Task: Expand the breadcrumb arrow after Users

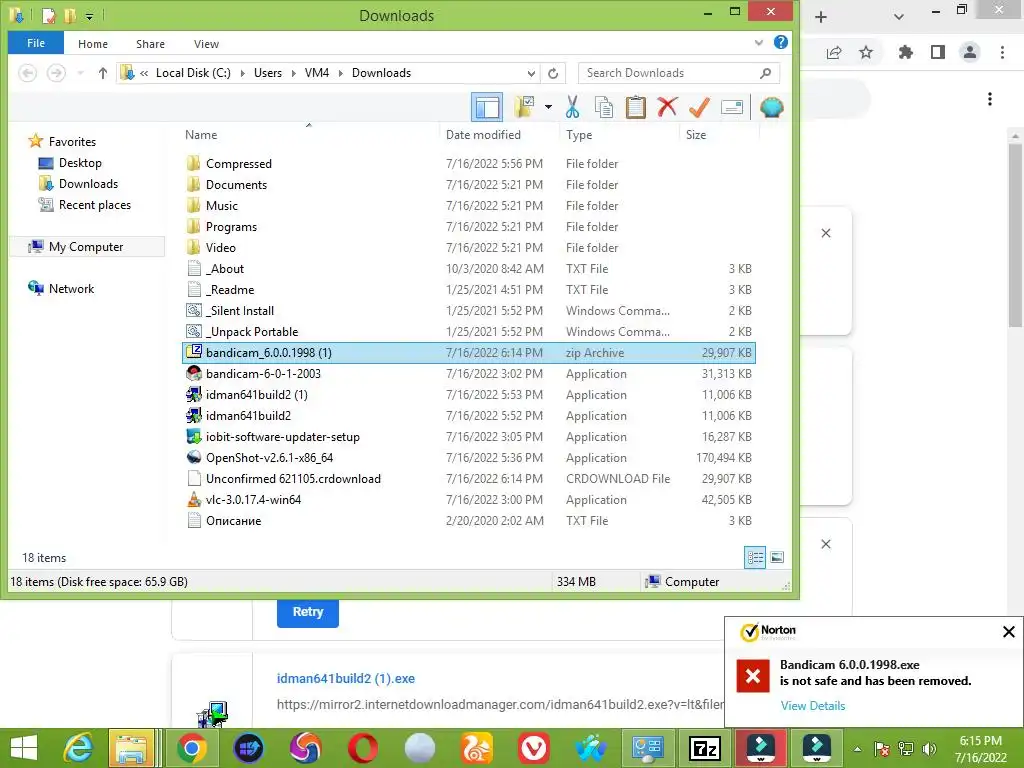Action: point(293,73)
